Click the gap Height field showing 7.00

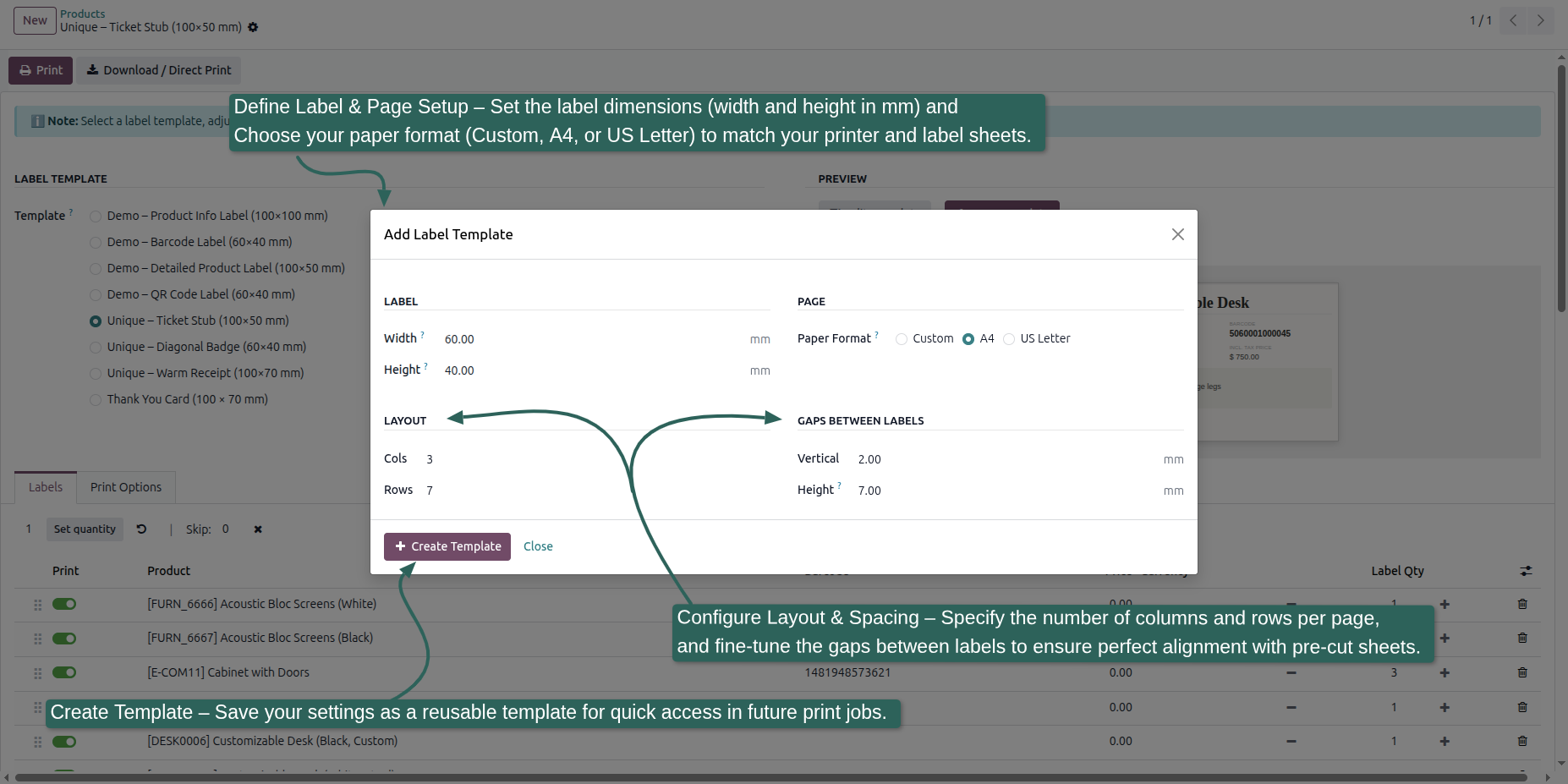click(x=1006, y=491)
